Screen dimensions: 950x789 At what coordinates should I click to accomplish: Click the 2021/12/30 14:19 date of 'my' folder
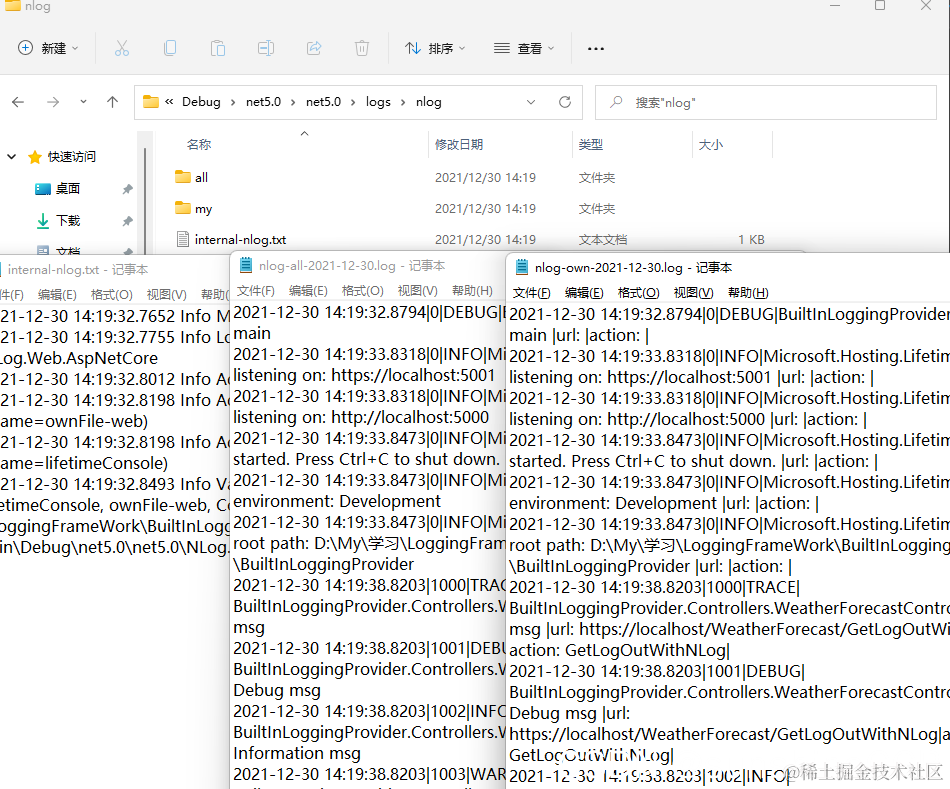tap(485, 208)
